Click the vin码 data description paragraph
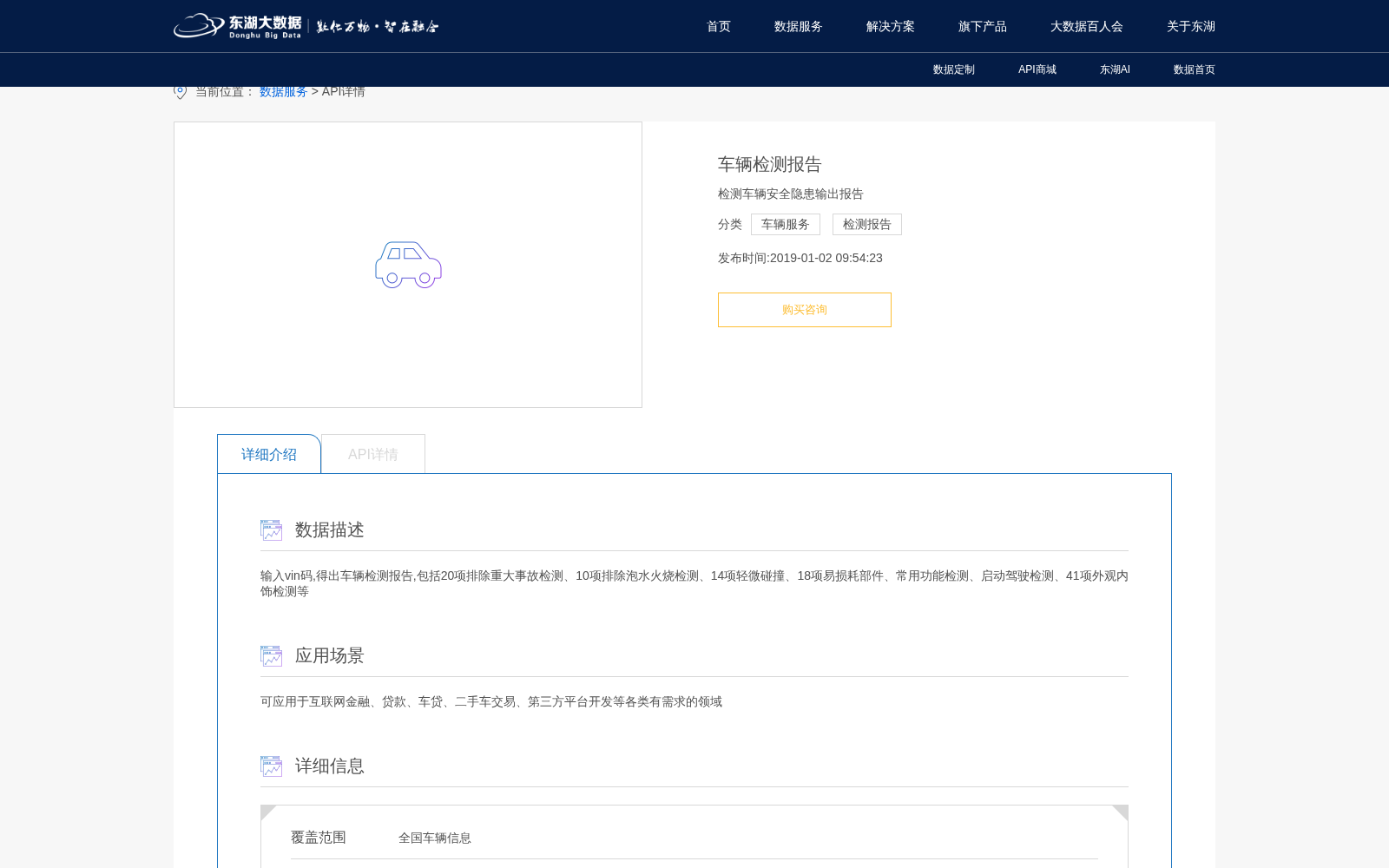The width and height of the screenshot is (1389, 868). point(694,583)
